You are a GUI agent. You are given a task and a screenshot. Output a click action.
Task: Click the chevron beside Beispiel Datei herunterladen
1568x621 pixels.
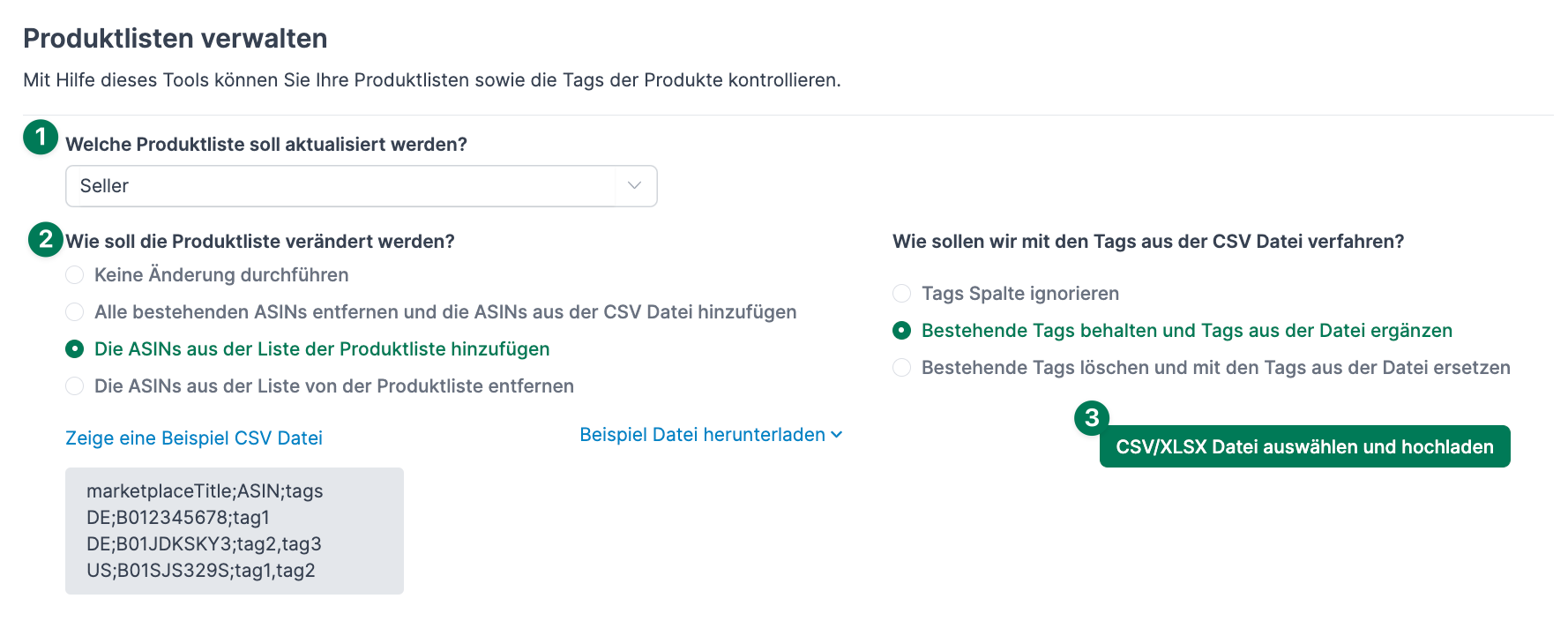click(x=838, y=435)
